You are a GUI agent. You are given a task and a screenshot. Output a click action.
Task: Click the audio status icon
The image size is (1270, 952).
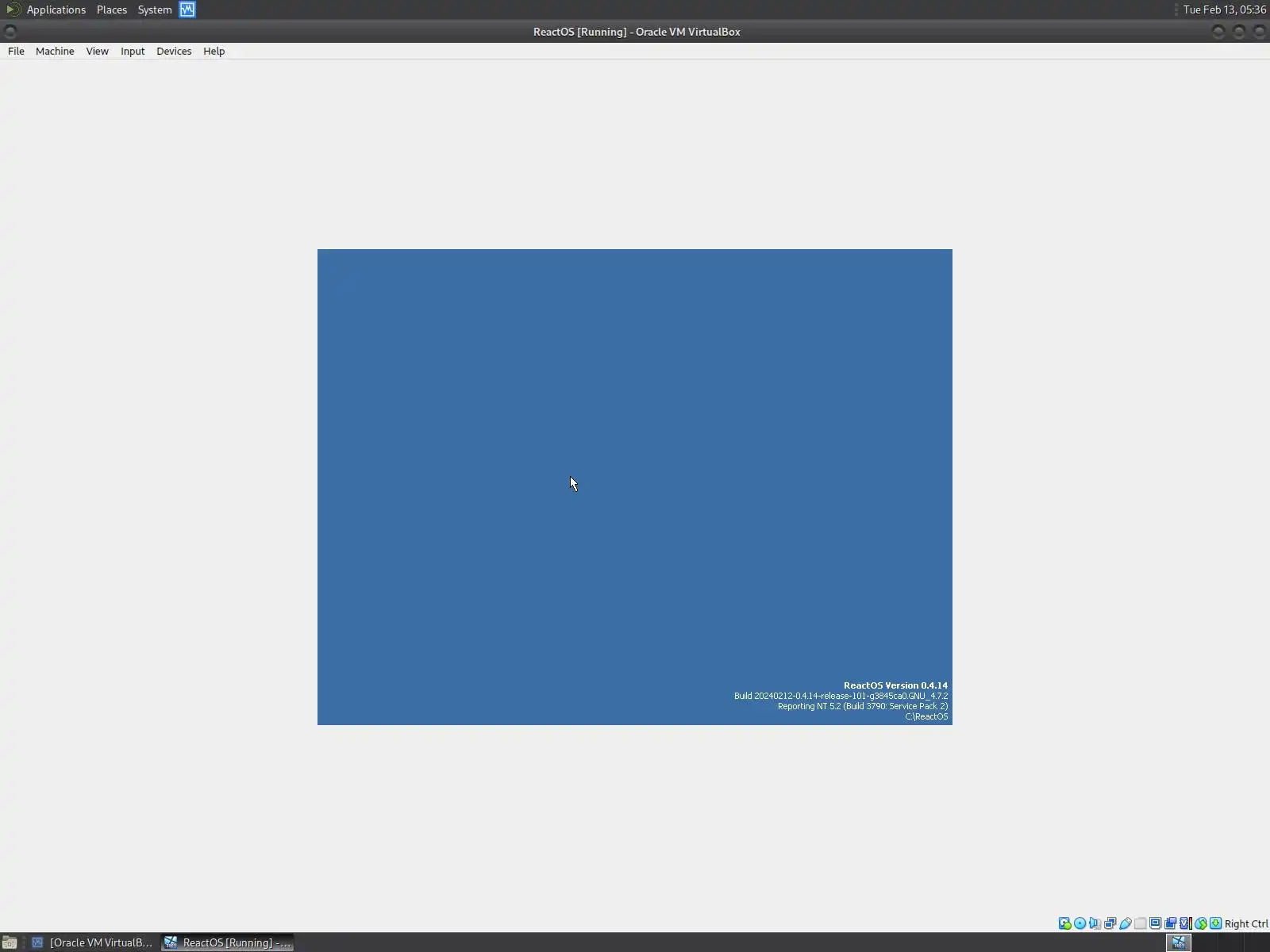coord(1095,923)
